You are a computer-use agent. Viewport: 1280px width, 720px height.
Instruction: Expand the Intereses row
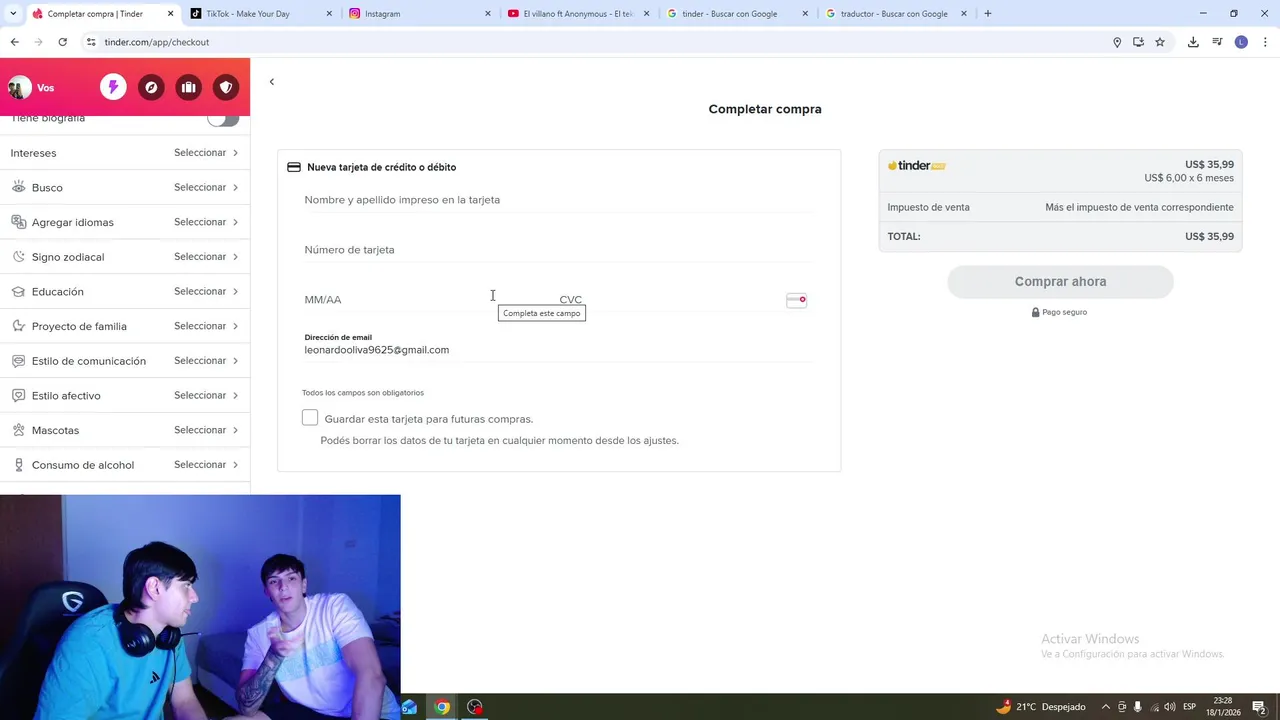125,153
